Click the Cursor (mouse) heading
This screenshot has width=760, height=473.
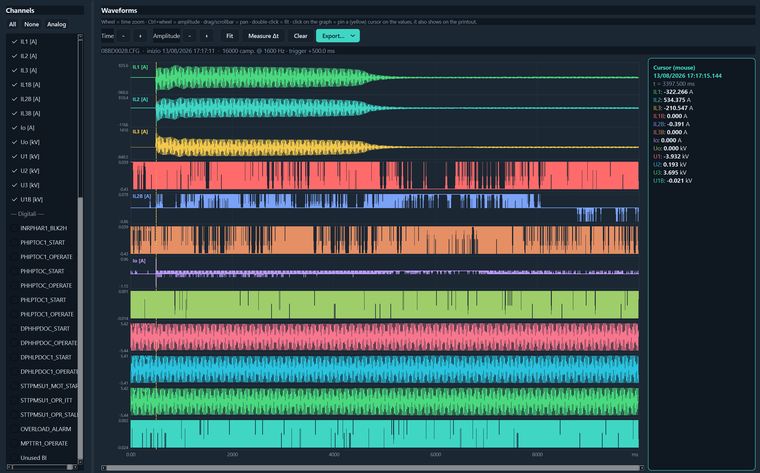coord(674,68)
